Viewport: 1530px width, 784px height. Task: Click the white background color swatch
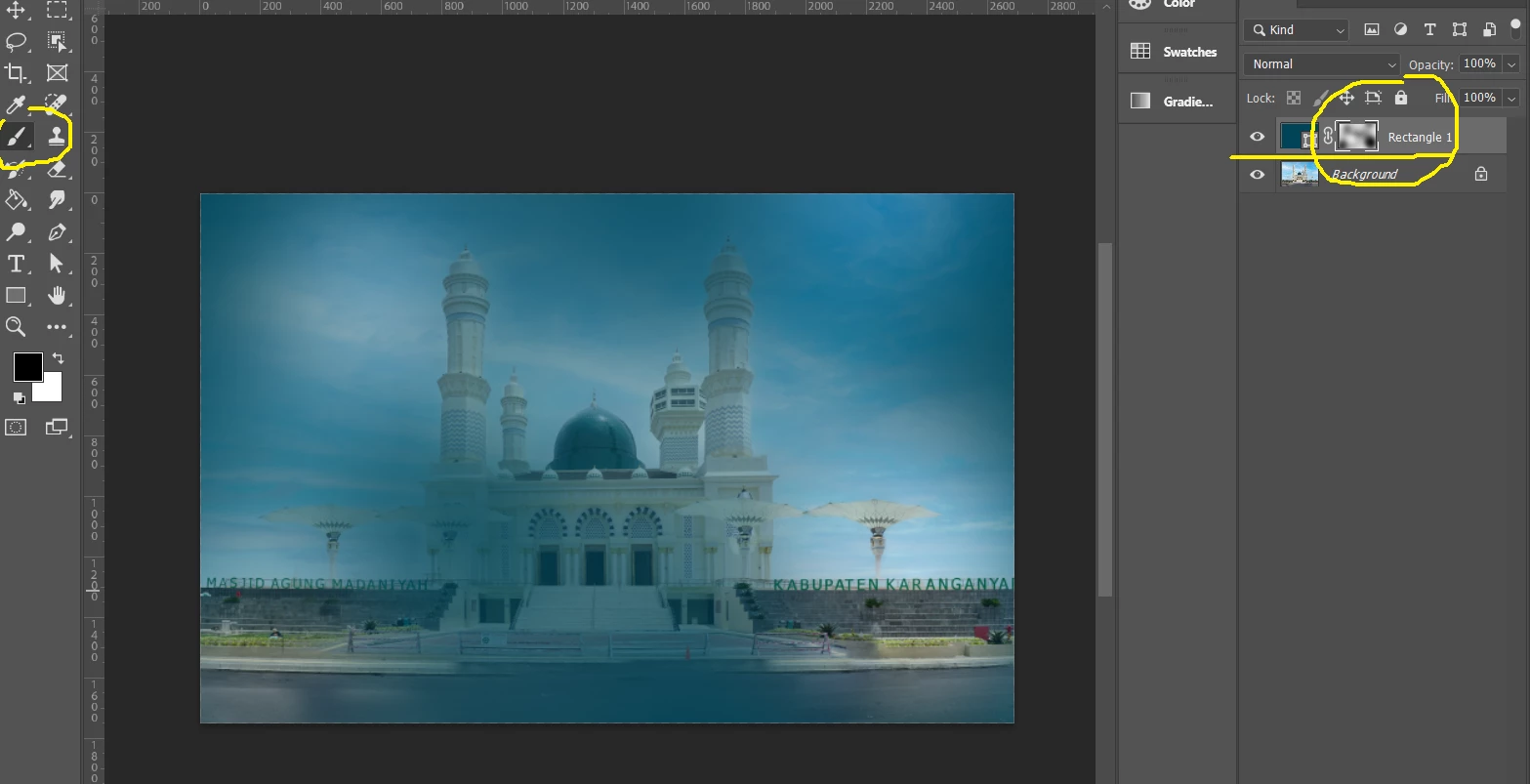click(50, 391)
